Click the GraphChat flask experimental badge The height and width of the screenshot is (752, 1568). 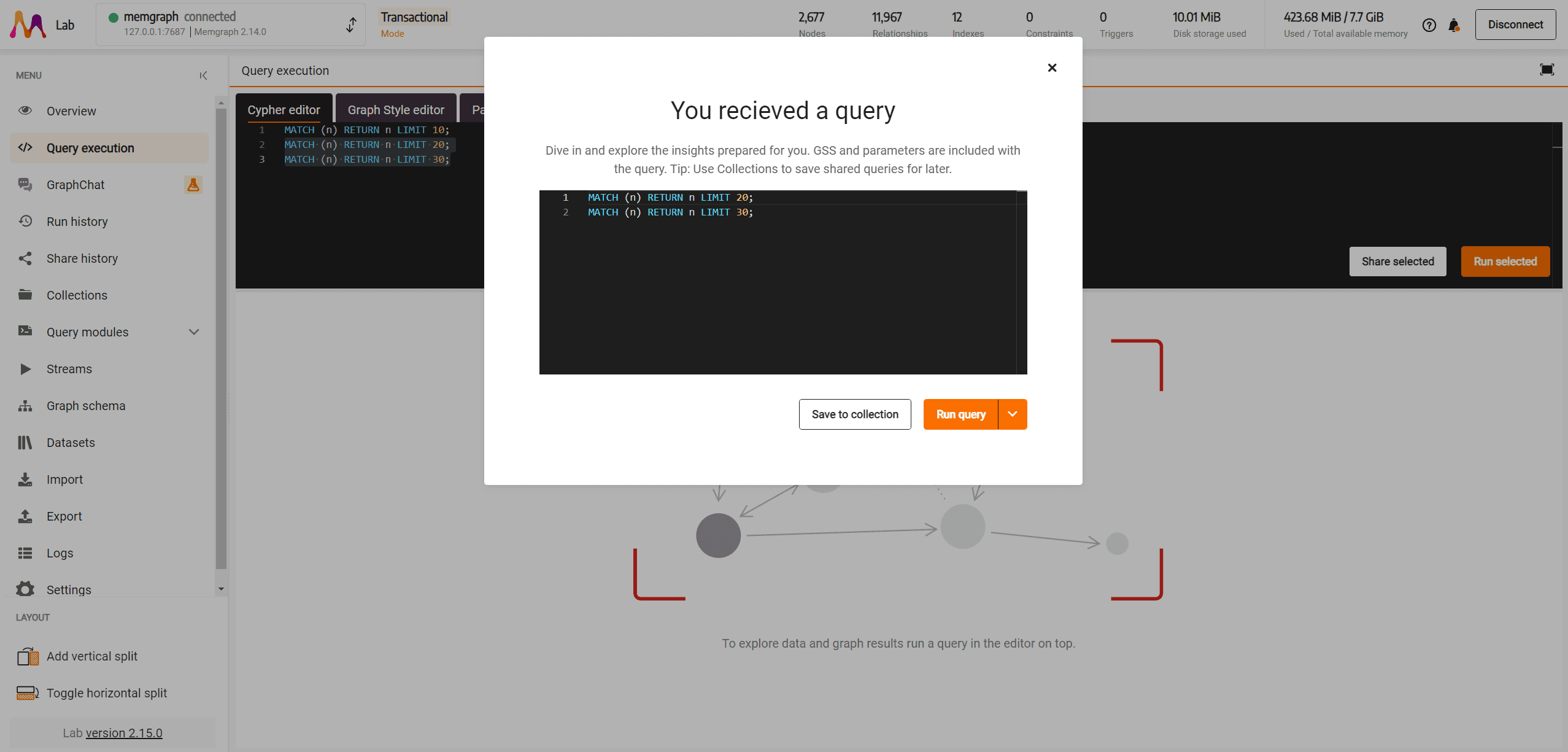193,185
